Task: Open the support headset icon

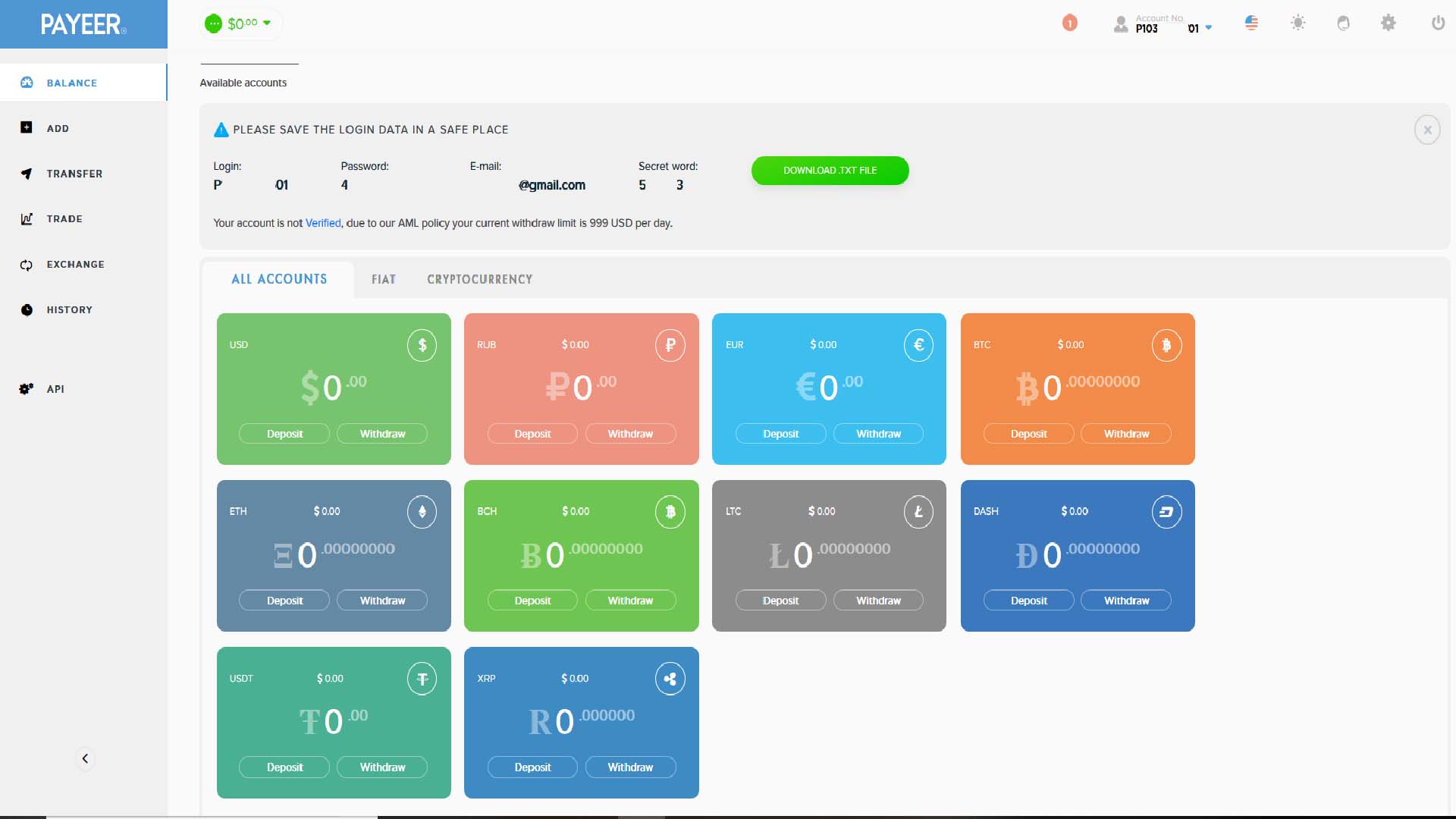Action: [x=1343, y=24]
